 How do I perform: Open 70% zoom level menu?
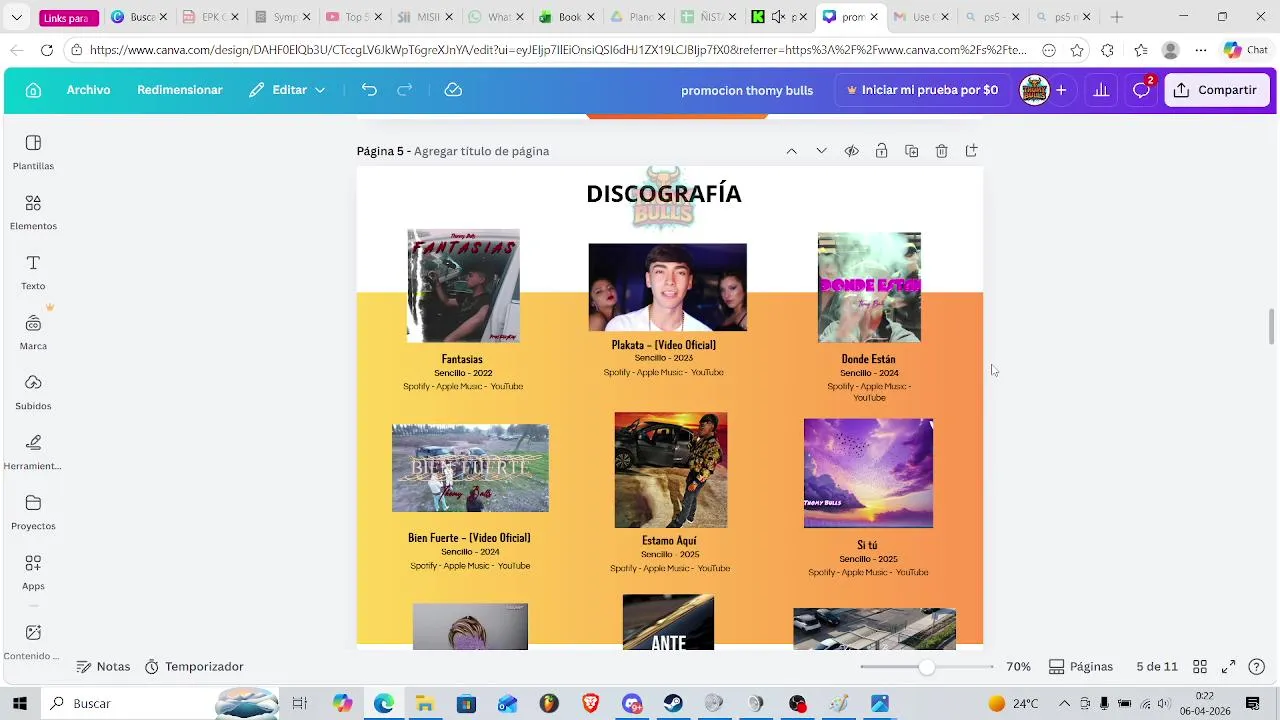coord(1018,667)
